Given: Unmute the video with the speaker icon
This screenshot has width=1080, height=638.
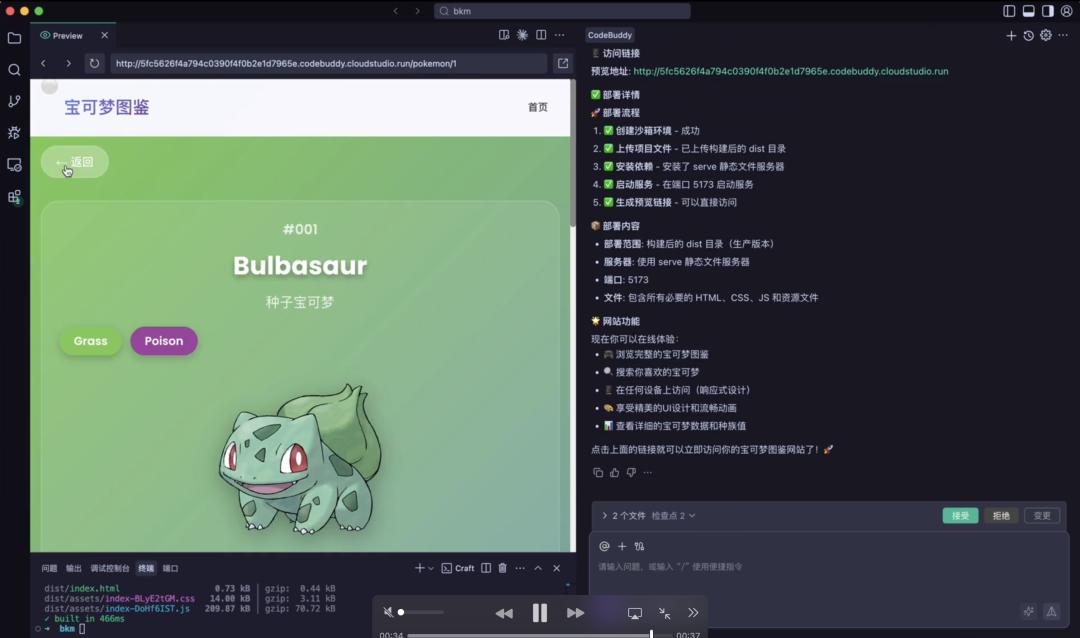Looking at the screenshot, I should 388,613.
